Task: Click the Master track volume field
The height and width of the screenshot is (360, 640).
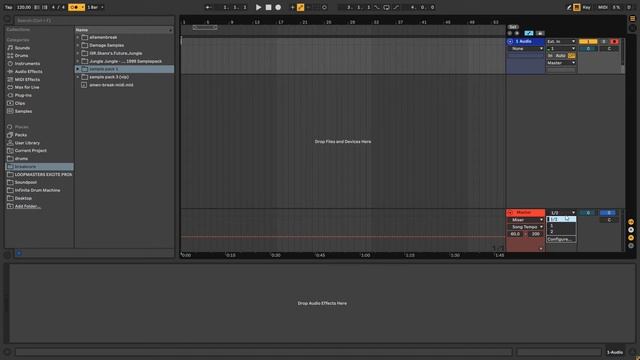Action: (x=588, y=213)
